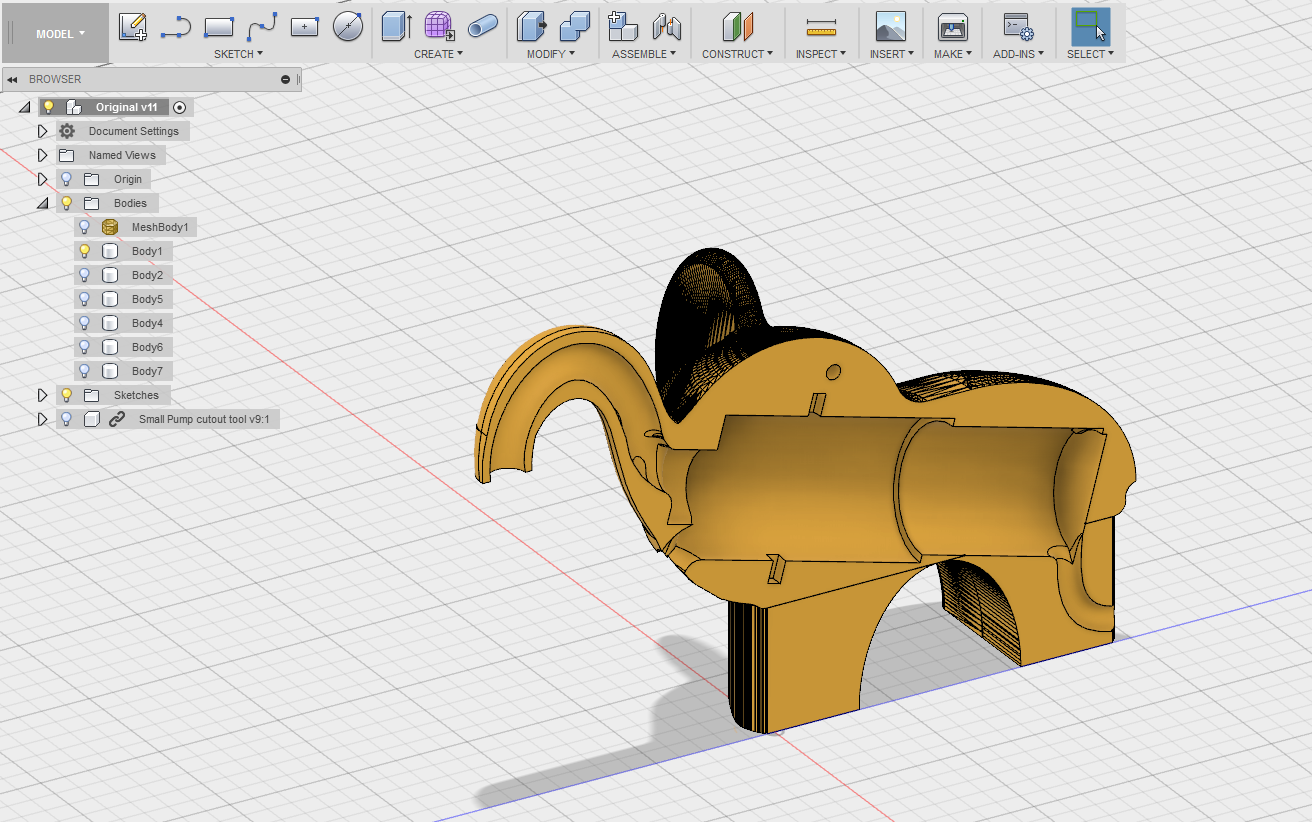The width and height of the screenshot is (1312, 822).
Task: Click the Offset Plane construct icon
Action: point(738,27)
